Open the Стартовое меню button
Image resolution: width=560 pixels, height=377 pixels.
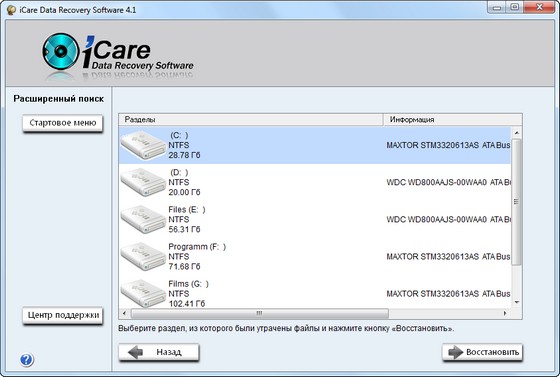(63, 123)
